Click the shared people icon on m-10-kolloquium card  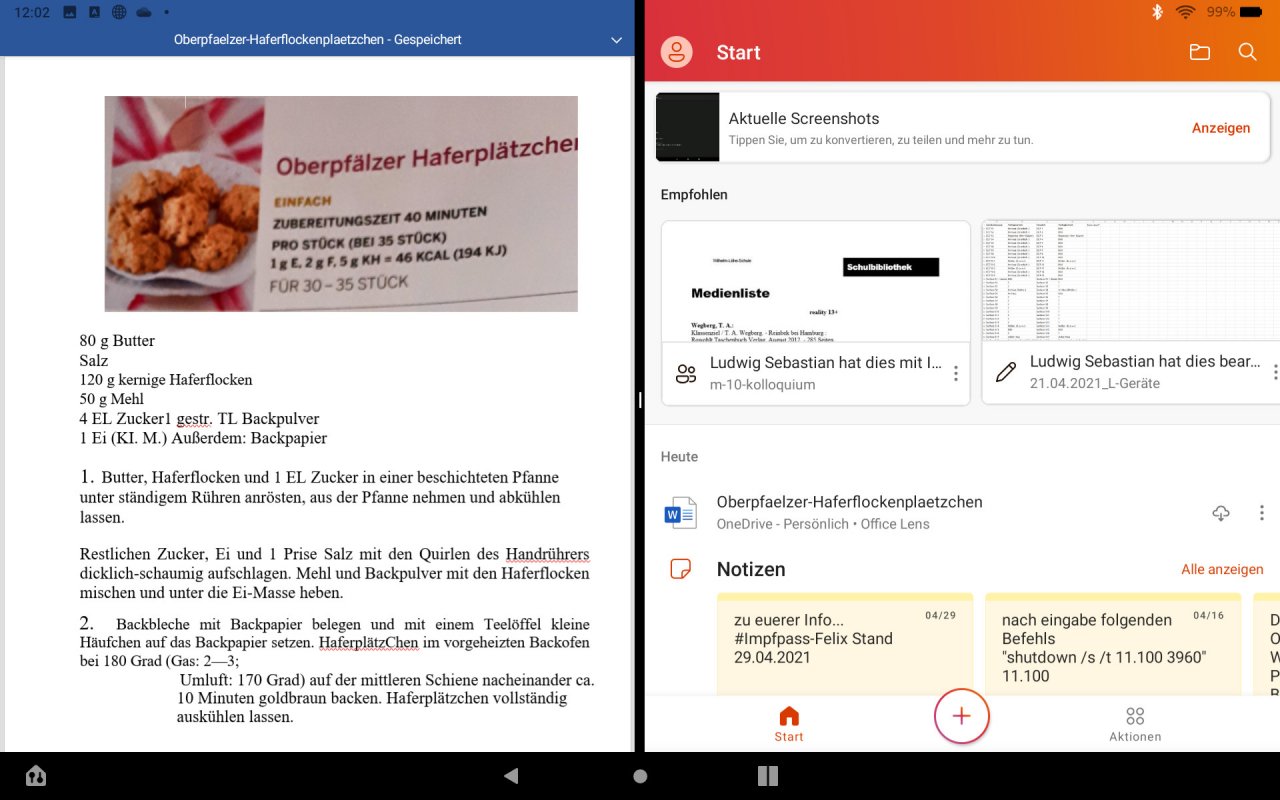[686, 374]
